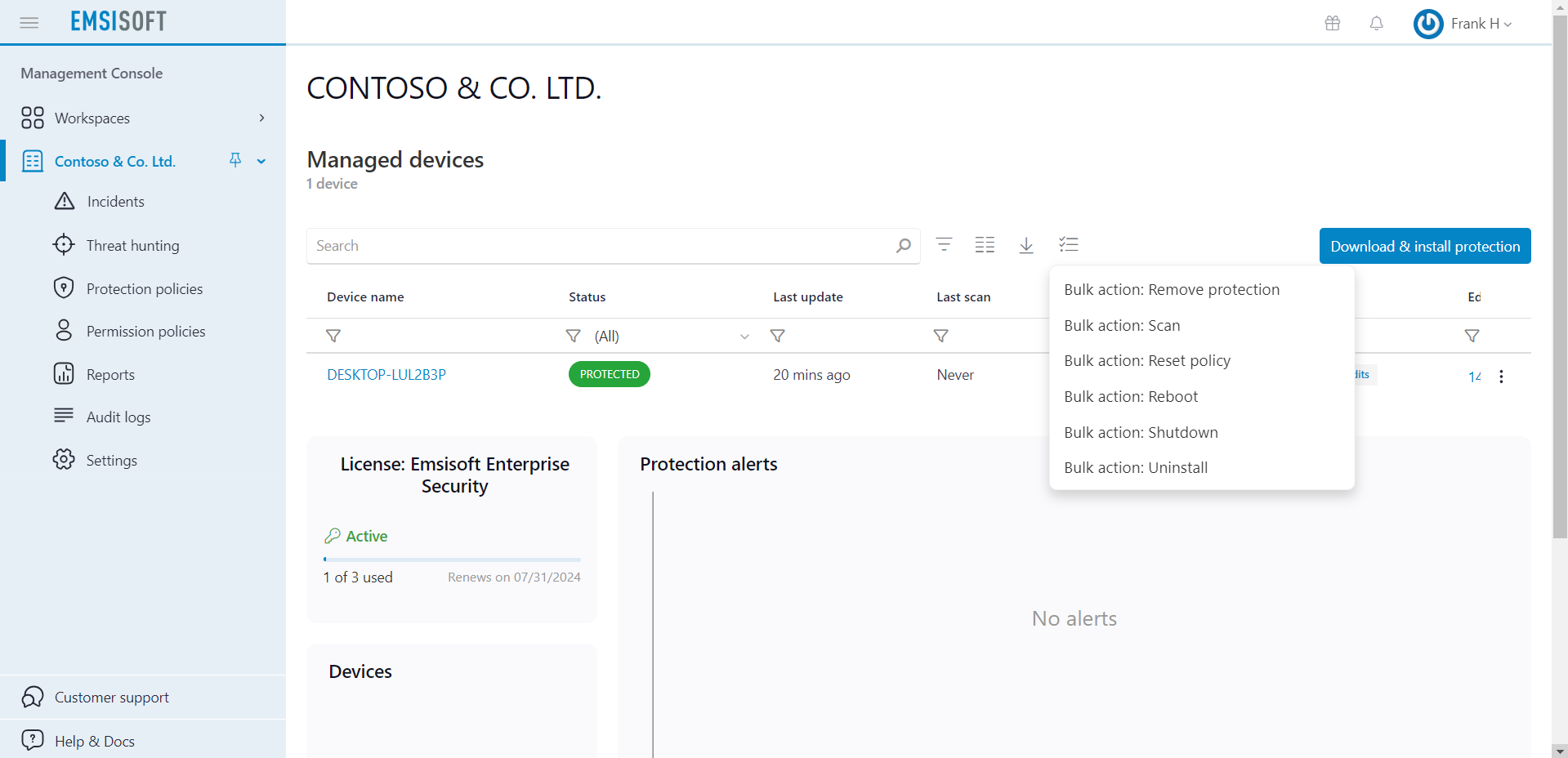
Task: Export devices with download icon
Action: pyautogui.click(x=1026, y=245)
